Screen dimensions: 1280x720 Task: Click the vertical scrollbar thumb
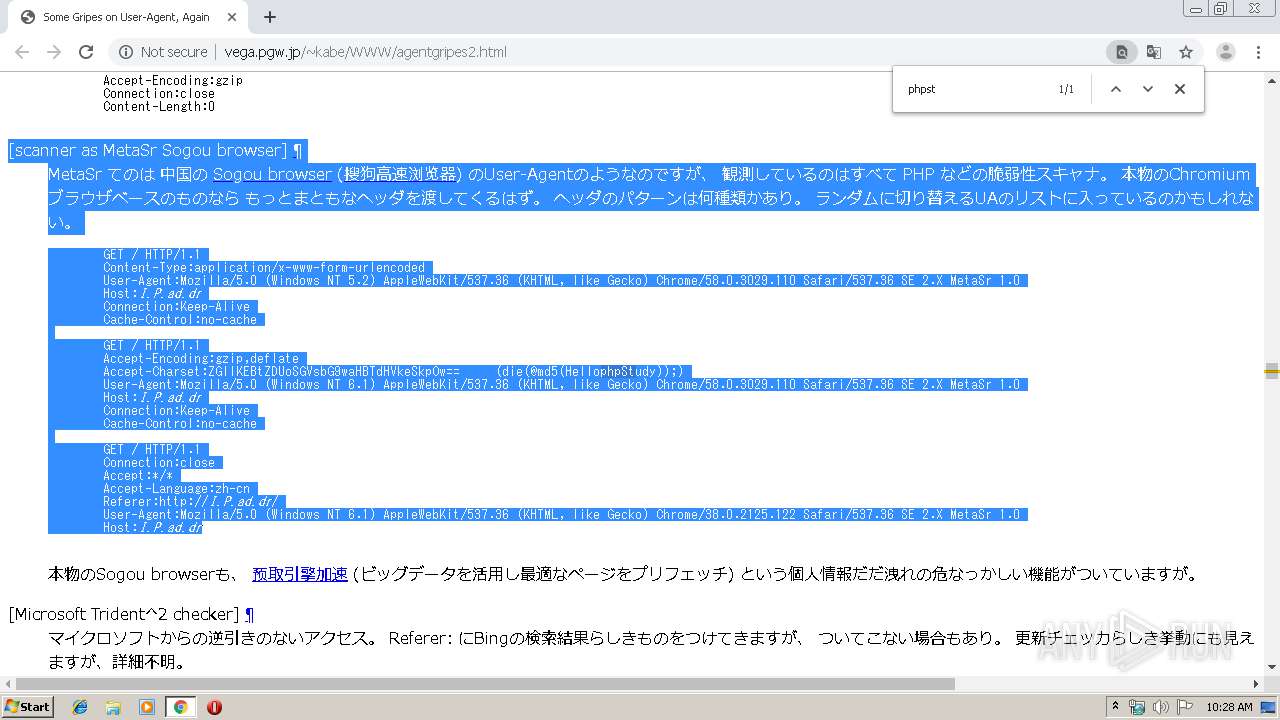pos(1272,371)
